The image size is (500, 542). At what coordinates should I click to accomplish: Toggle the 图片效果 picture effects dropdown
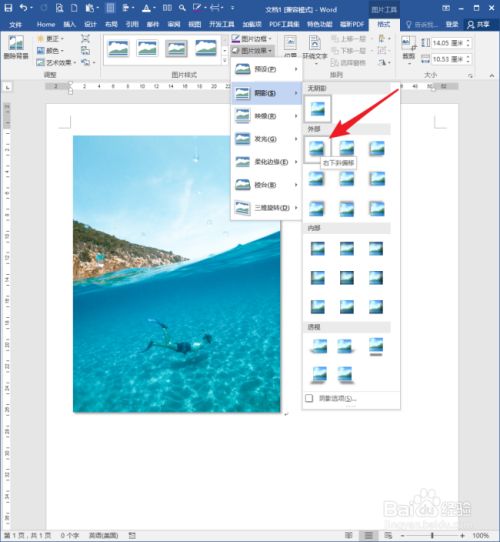pyautogui.click(x=252, y=50)
